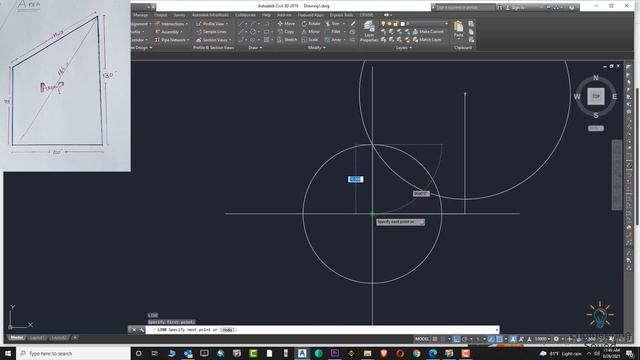Expand the Profile View dropdown arrow
Image resolution: width=640 pixels, height=360 pixels.
click(227, 24)
